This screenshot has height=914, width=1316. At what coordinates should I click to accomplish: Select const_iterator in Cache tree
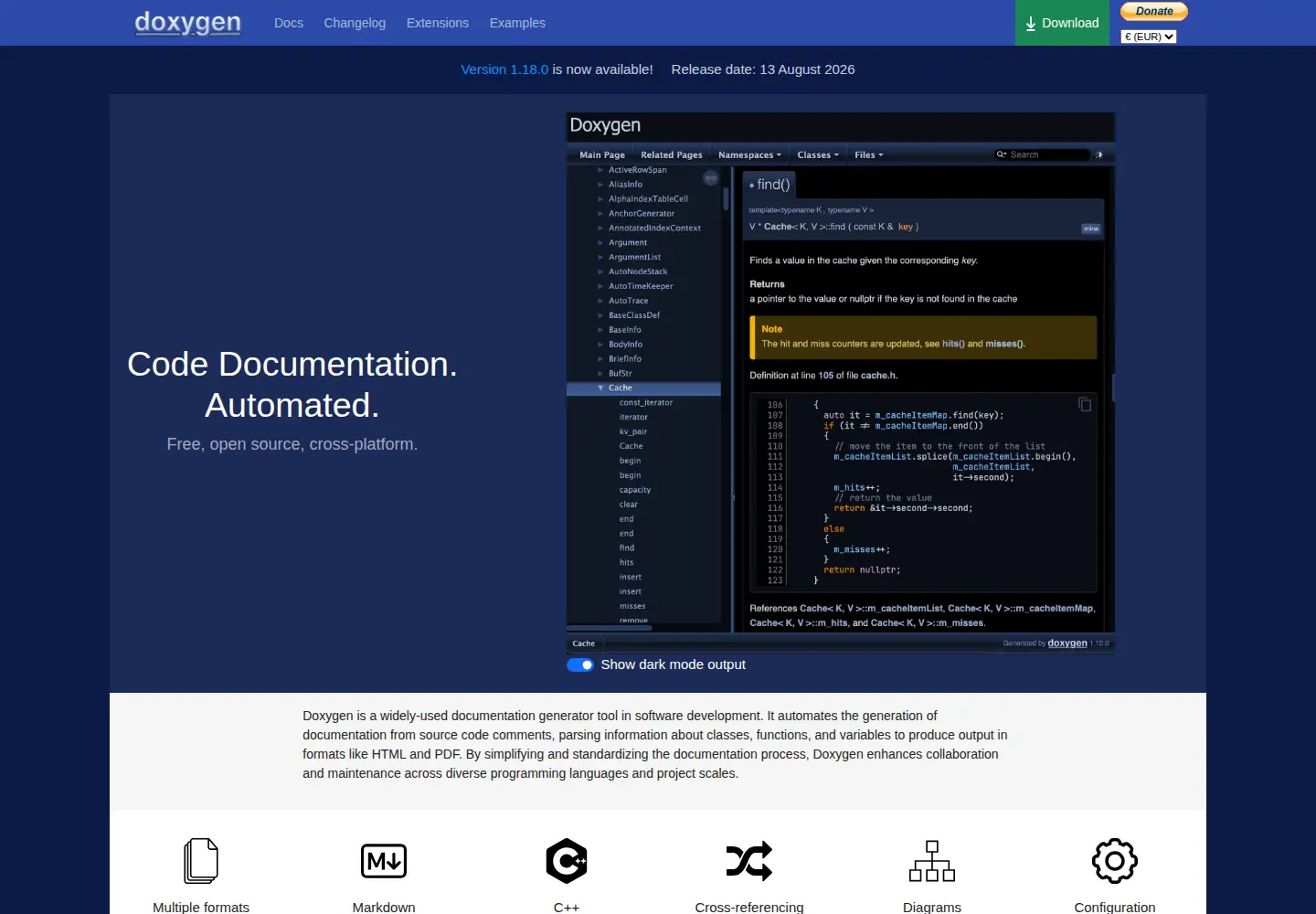click(646, 402)
